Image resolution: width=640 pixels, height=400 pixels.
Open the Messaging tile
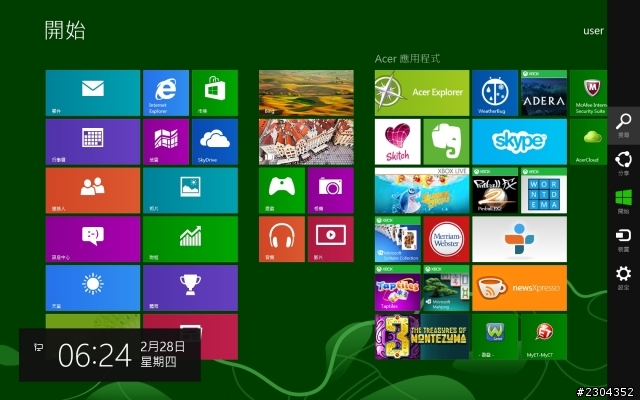[x=93, y=239]
